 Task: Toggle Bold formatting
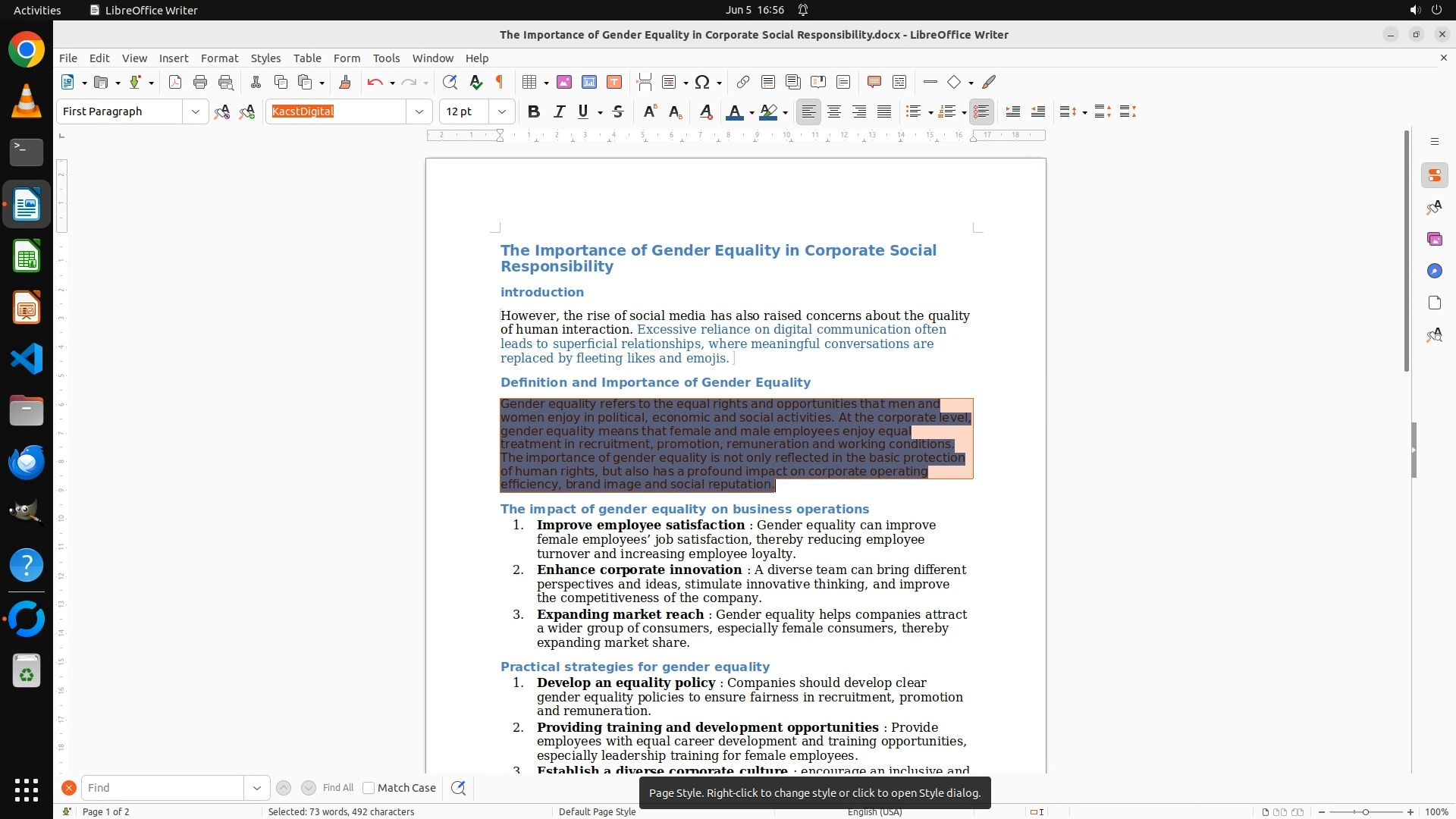534,111
